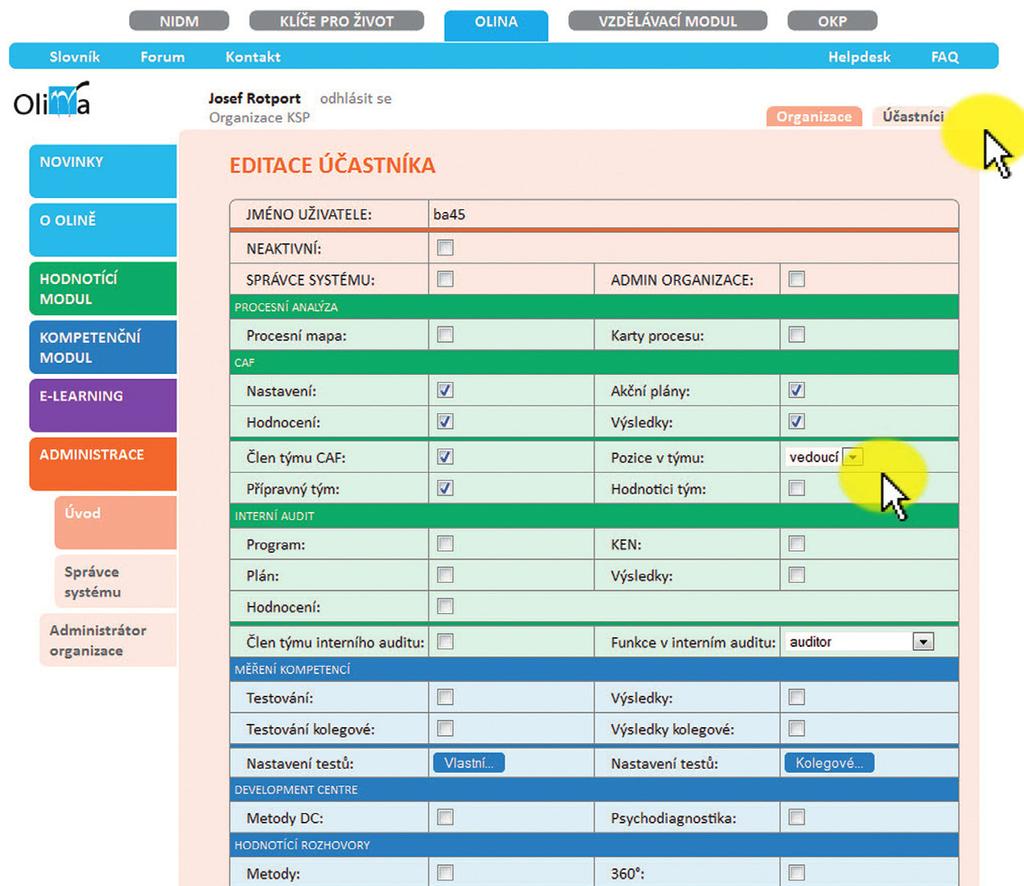The height and width of the screenshot is (886, 1024).
Task: Open ADMINISTRACE sidebar section
Action: (103, 464)
